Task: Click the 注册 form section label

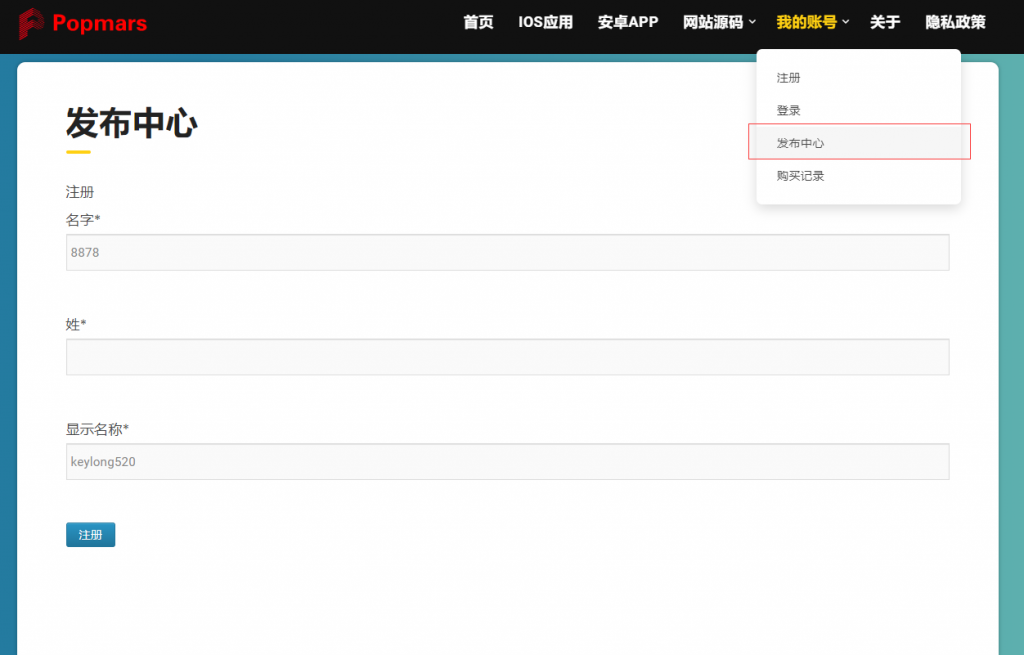Action: pos(80,192)
